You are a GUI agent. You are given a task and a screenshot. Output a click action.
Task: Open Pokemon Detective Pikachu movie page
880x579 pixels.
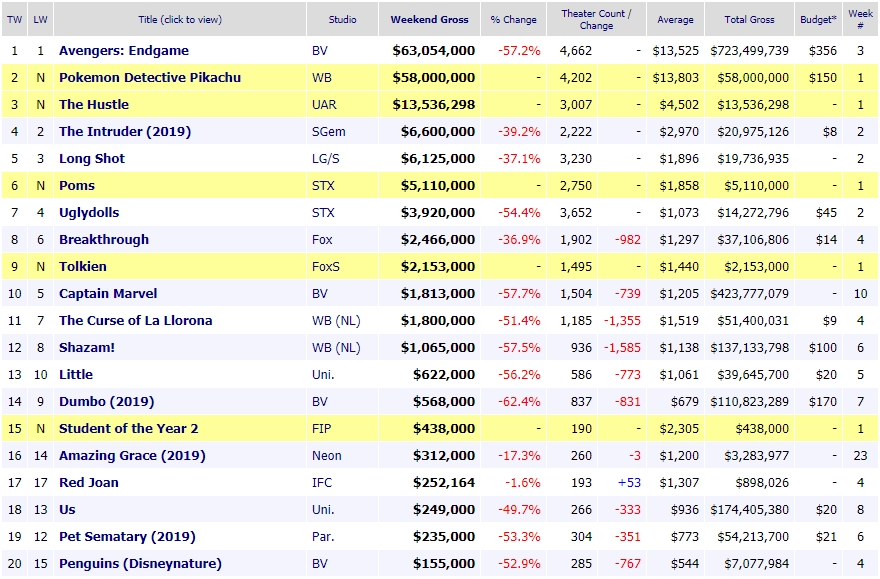150,77
